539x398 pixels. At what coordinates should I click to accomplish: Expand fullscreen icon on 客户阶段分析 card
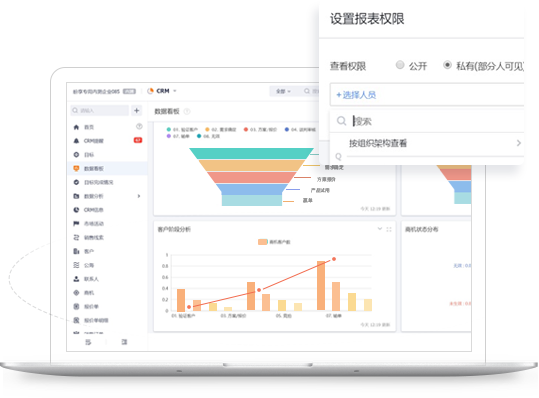pos(389,229)
